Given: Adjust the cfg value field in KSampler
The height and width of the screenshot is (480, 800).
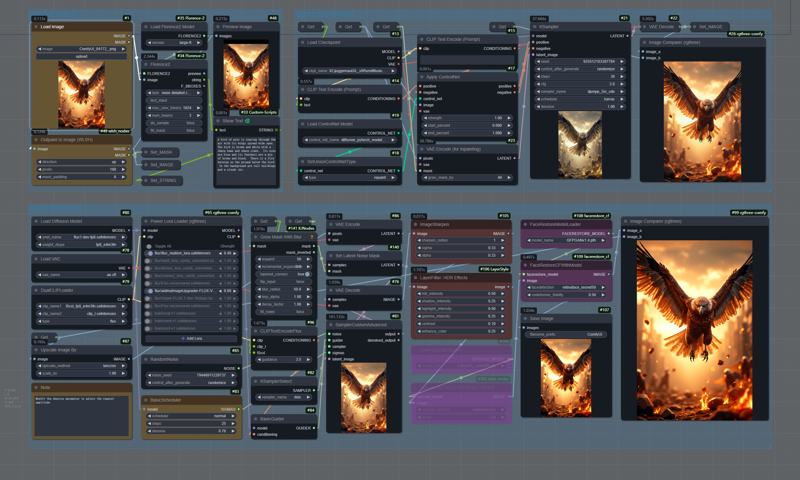Looking at the screenshot, I should (580, 84).
